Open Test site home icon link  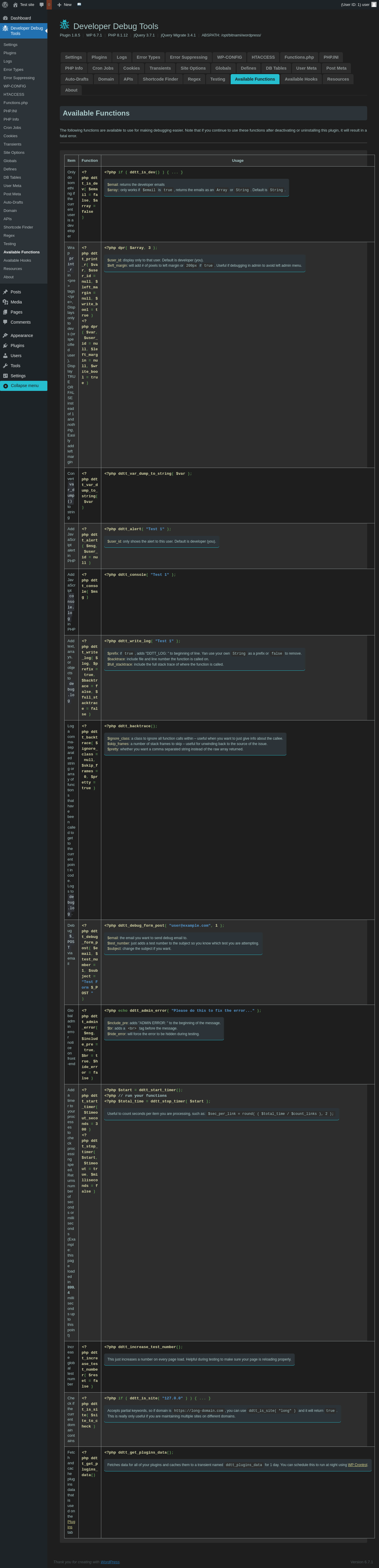(15, 4)
